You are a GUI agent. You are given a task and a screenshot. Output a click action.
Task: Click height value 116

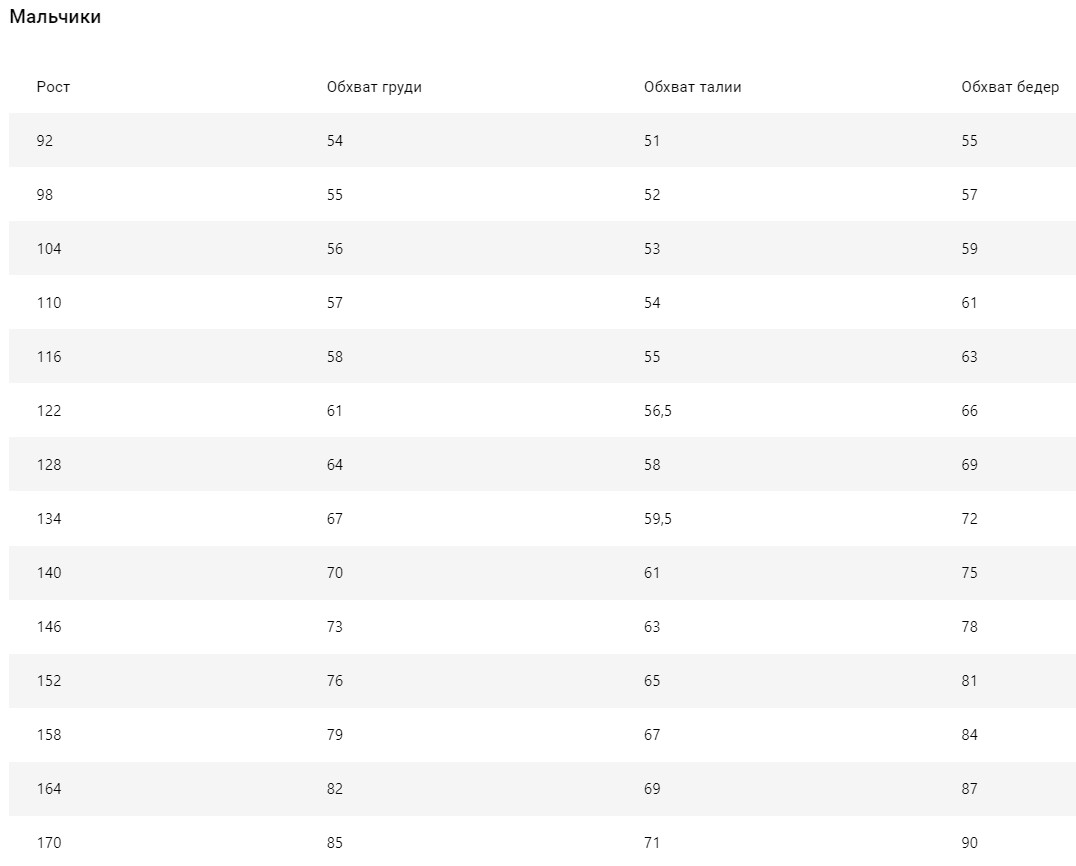(49, 357)
